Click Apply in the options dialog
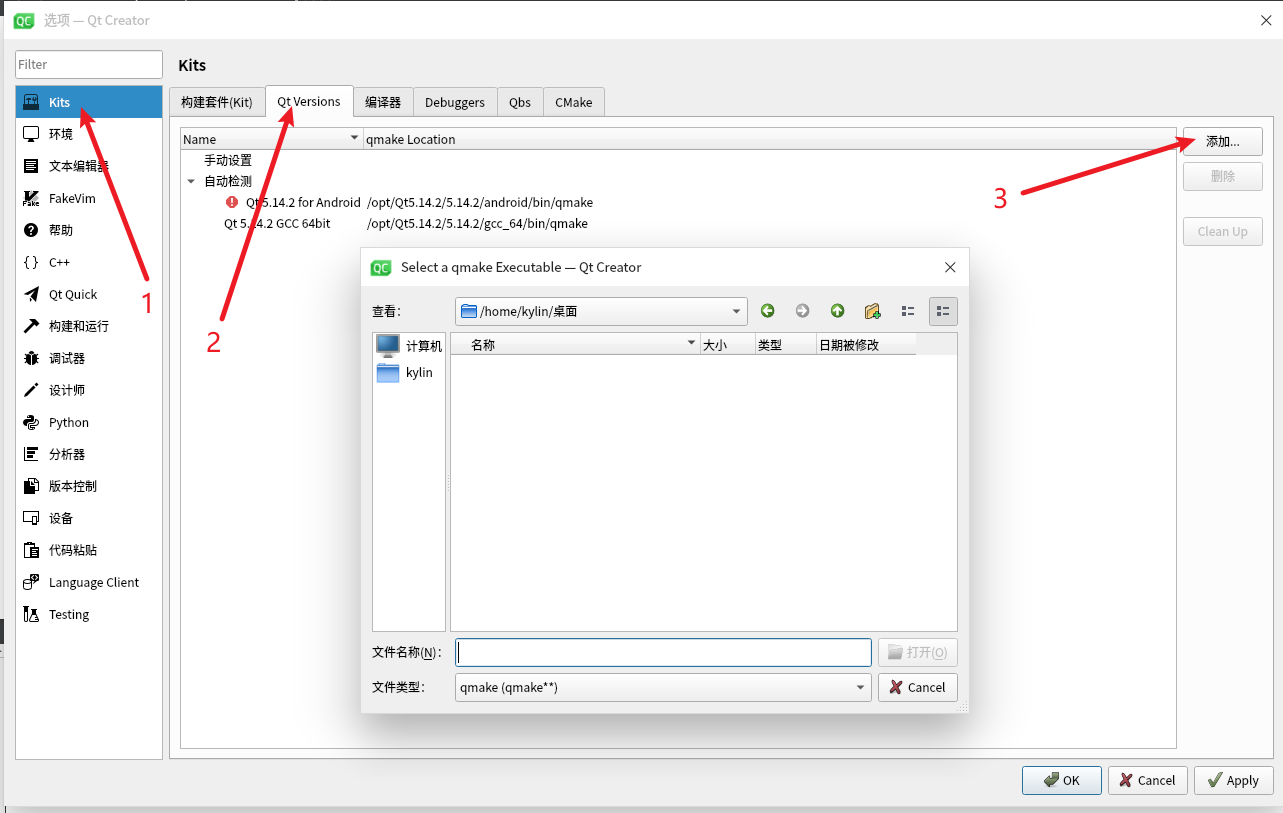1283x813 pixels. 1234,780
